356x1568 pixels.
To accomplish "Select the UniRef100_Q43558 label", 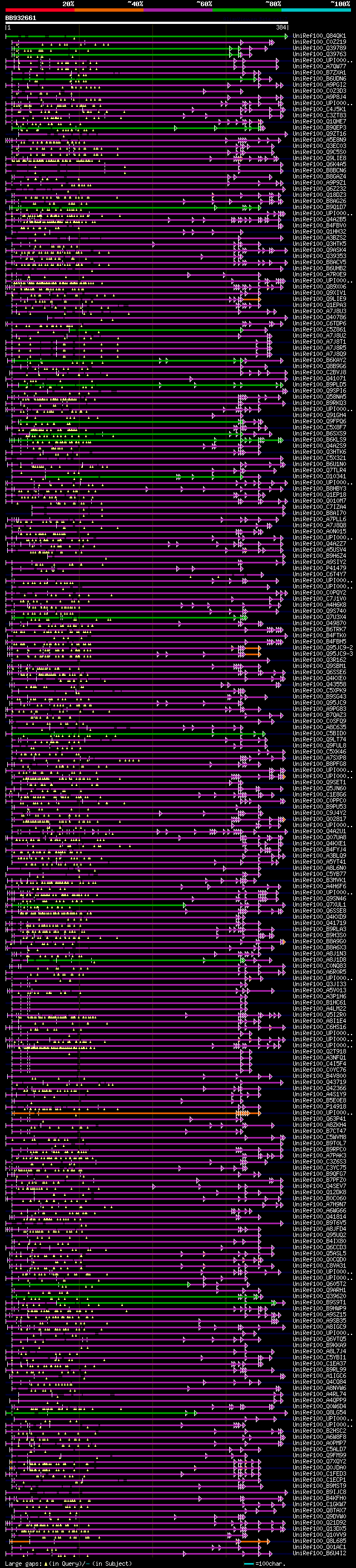I will tap(319, 684).
